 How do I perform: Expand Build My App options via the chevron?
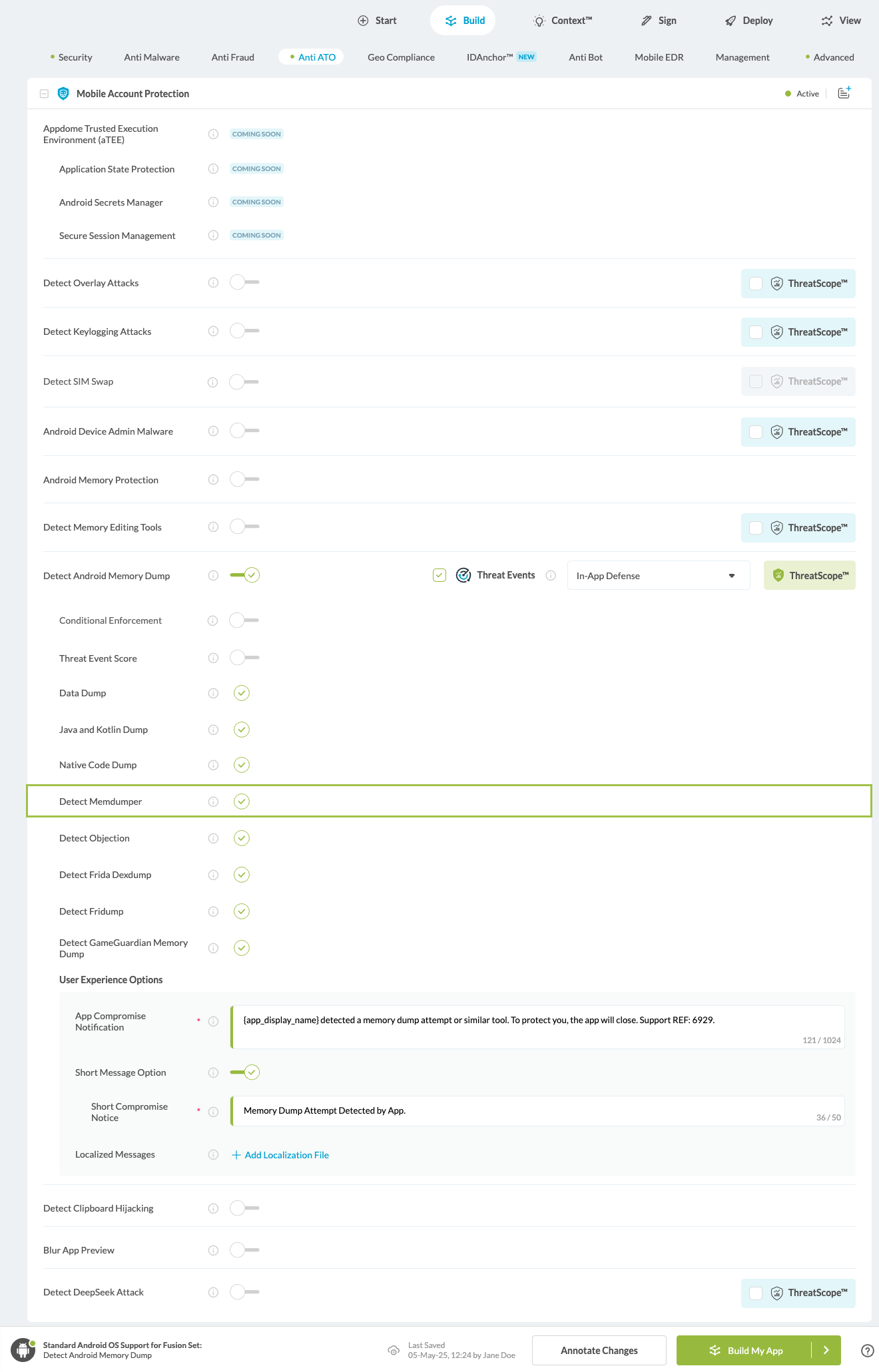click(x=826, y=1350)
